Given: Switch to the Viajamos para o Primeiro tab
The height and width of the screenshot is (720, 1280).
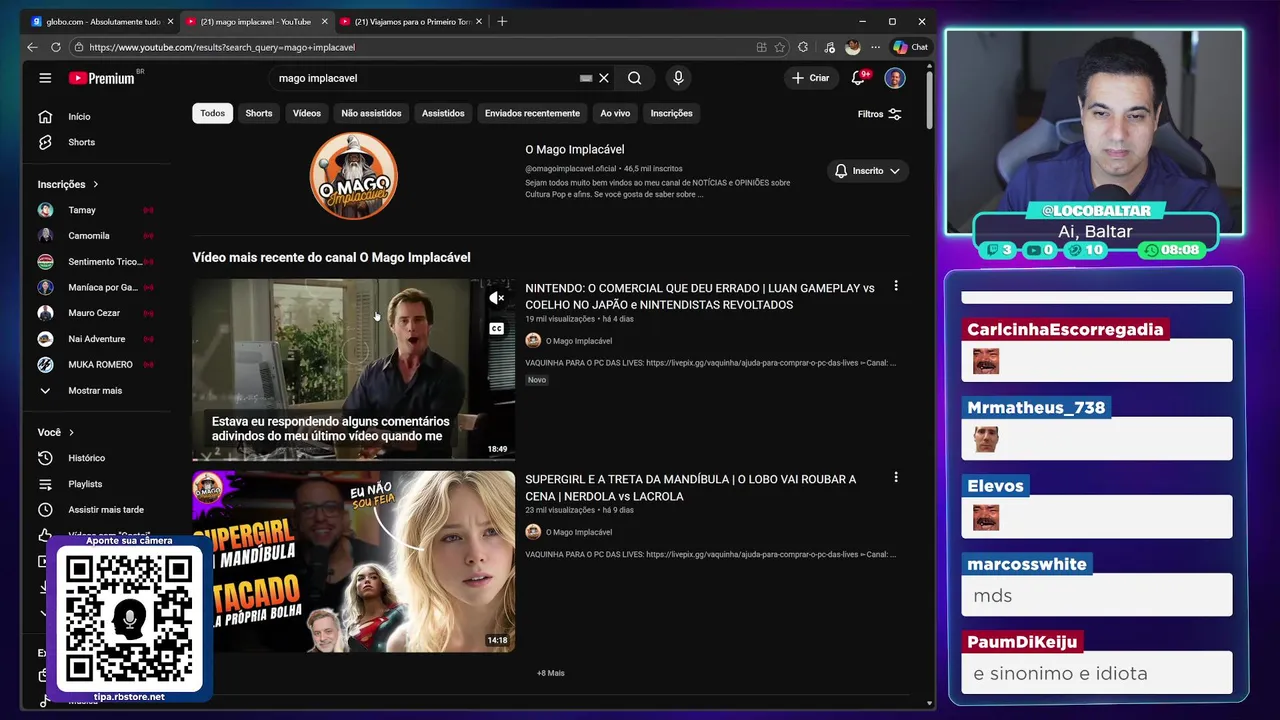Looking at the screenshot, I should click(x=411, y=21).
